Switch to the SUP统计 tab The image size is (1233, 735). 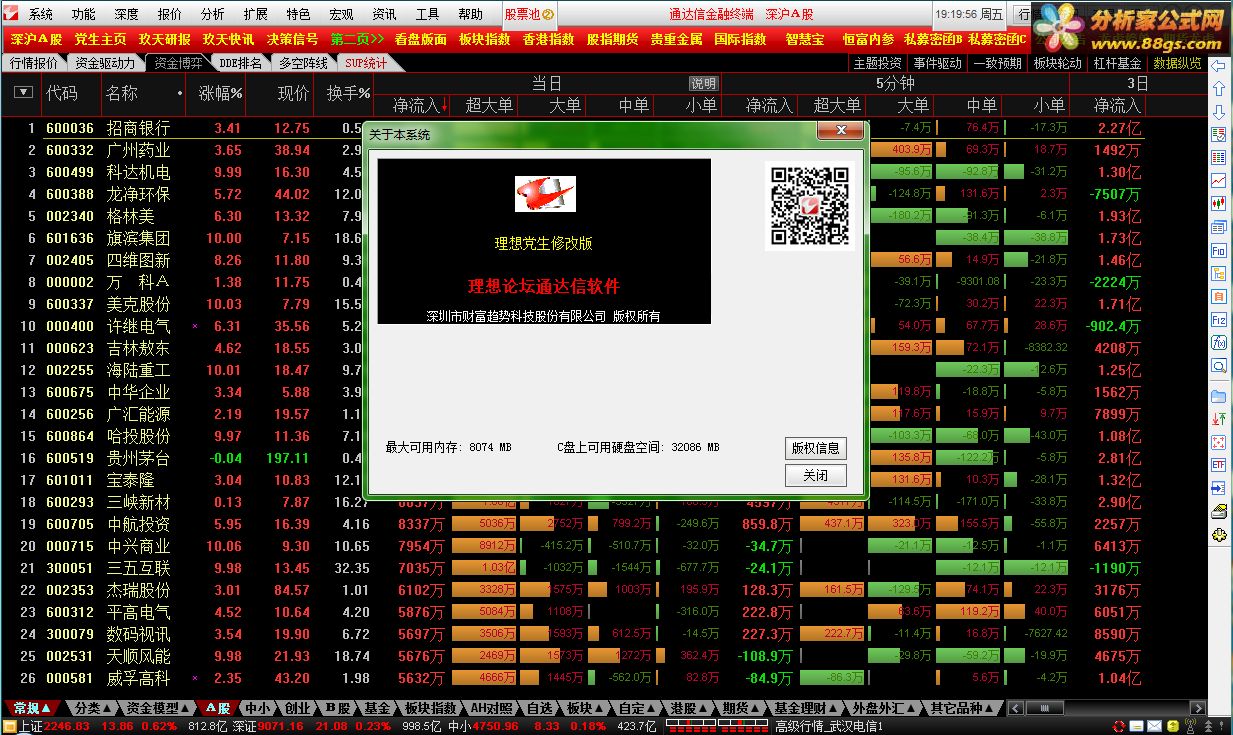click(366, 63)
